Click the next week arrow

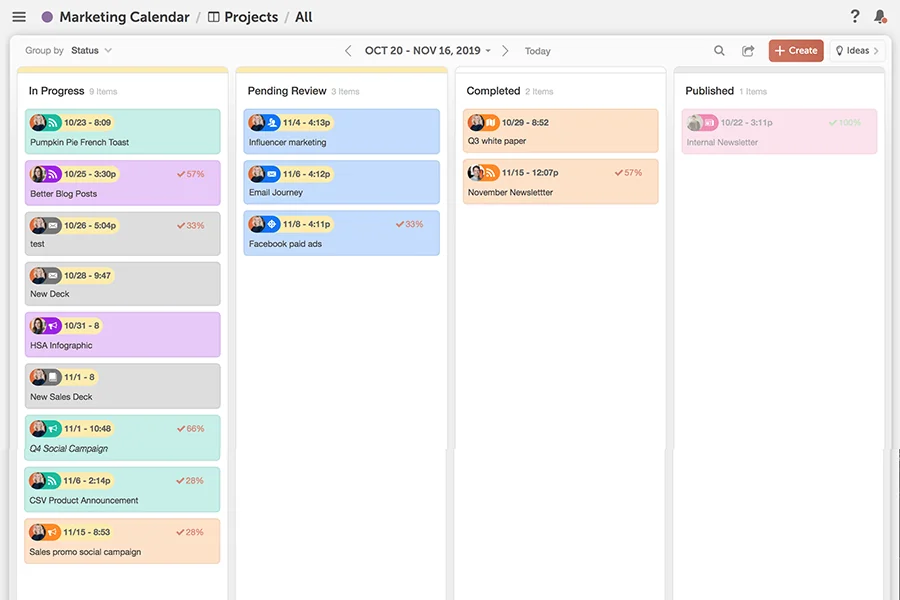pyautogui.click(x=505, y=50)
